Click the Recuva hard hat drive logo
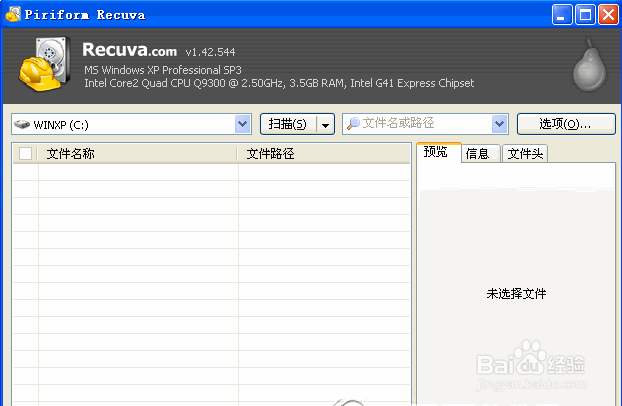Screen dimensions: 622x406 point(45,64)
